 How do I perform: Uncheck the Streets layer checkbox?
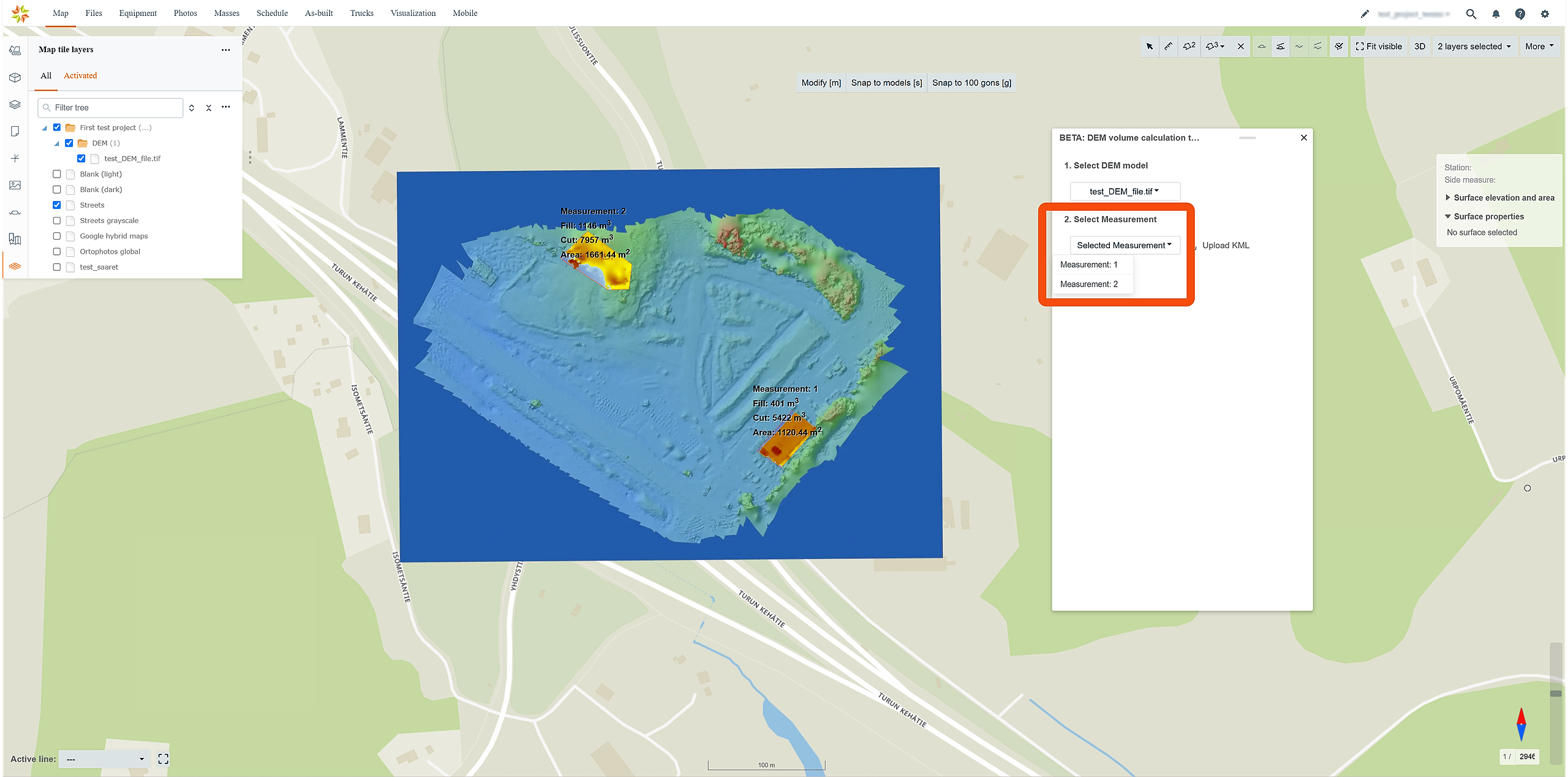[57, 205]
